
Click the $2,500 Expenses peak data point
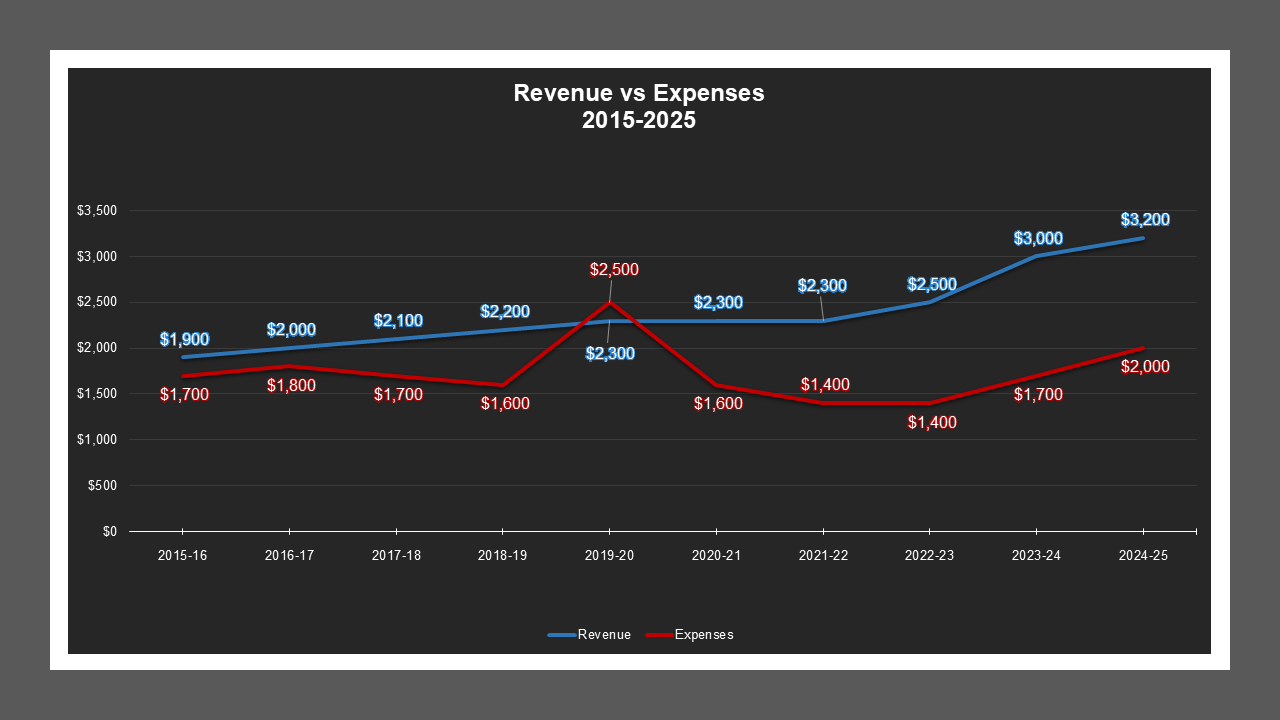pyautogui.click(x=609, y=300)
